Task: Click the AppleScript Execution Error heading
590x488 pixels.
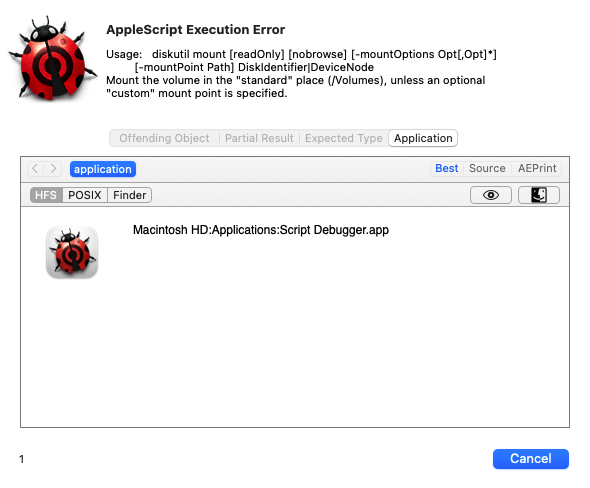Action: (195, 29)
